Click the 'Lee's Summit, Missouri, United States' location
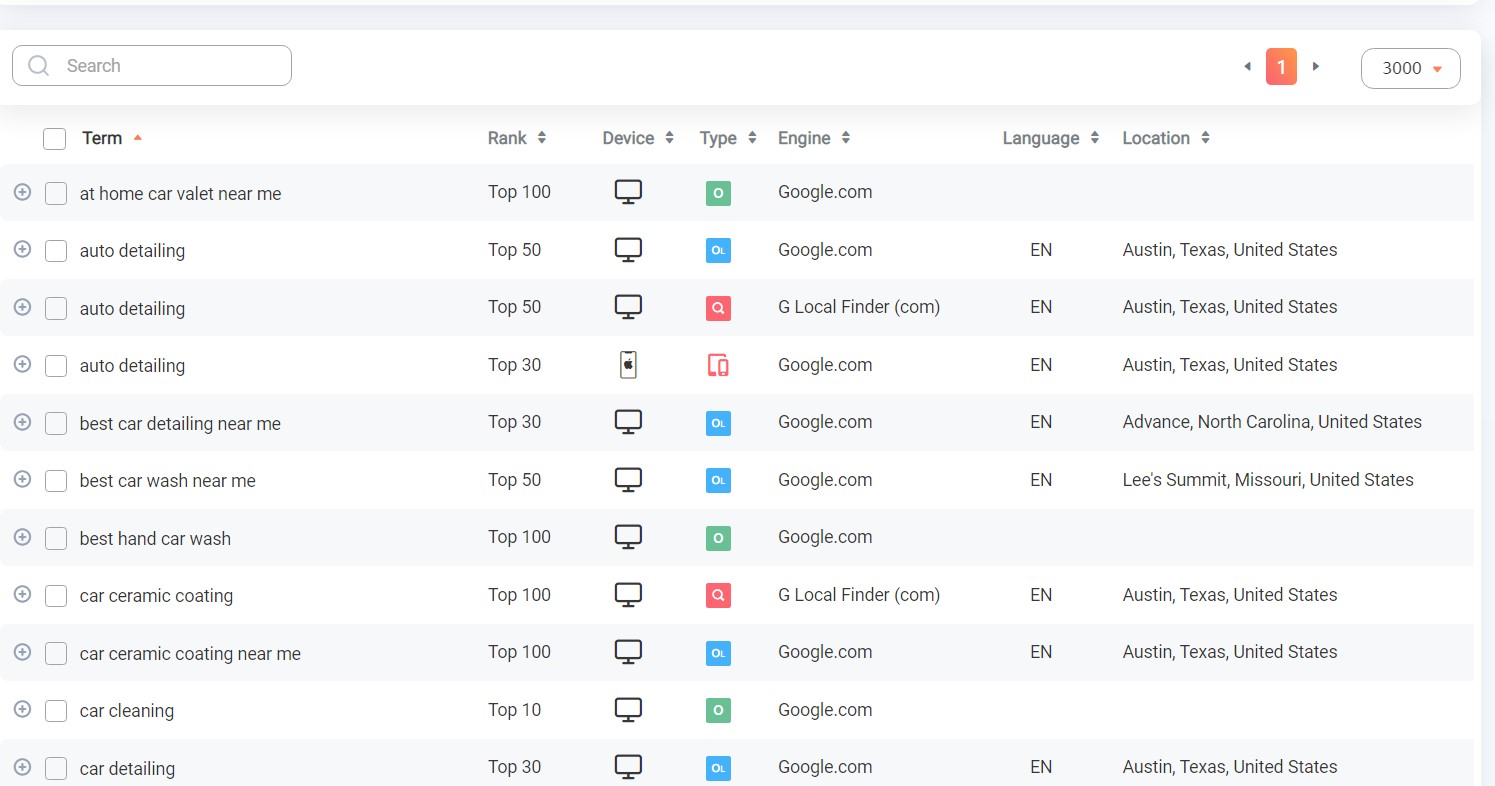This screenshot has height=786, width=1495. 1268,480
